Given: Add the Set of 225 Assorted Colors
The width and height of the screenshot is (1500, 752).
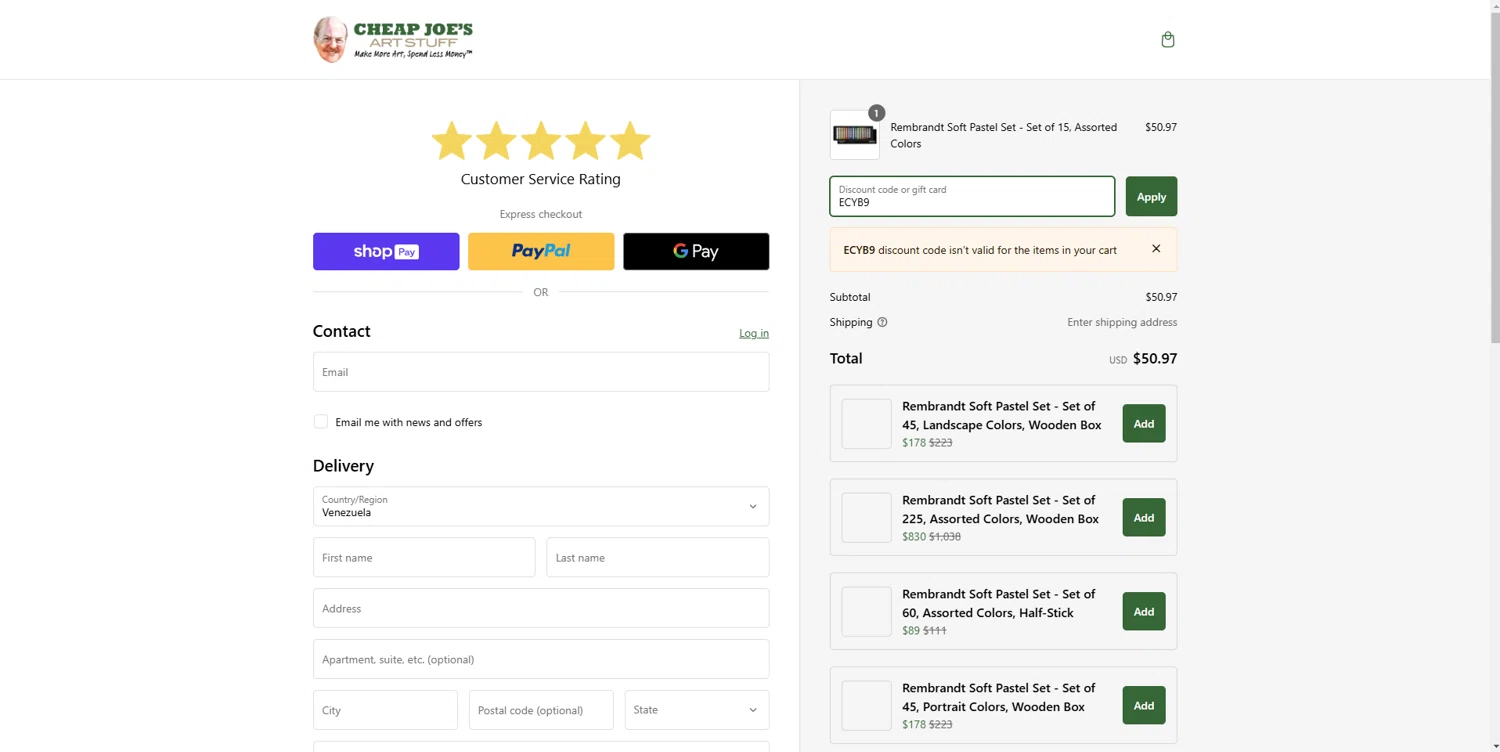Looking at the screenshot, I should [x=1144, y=518].
